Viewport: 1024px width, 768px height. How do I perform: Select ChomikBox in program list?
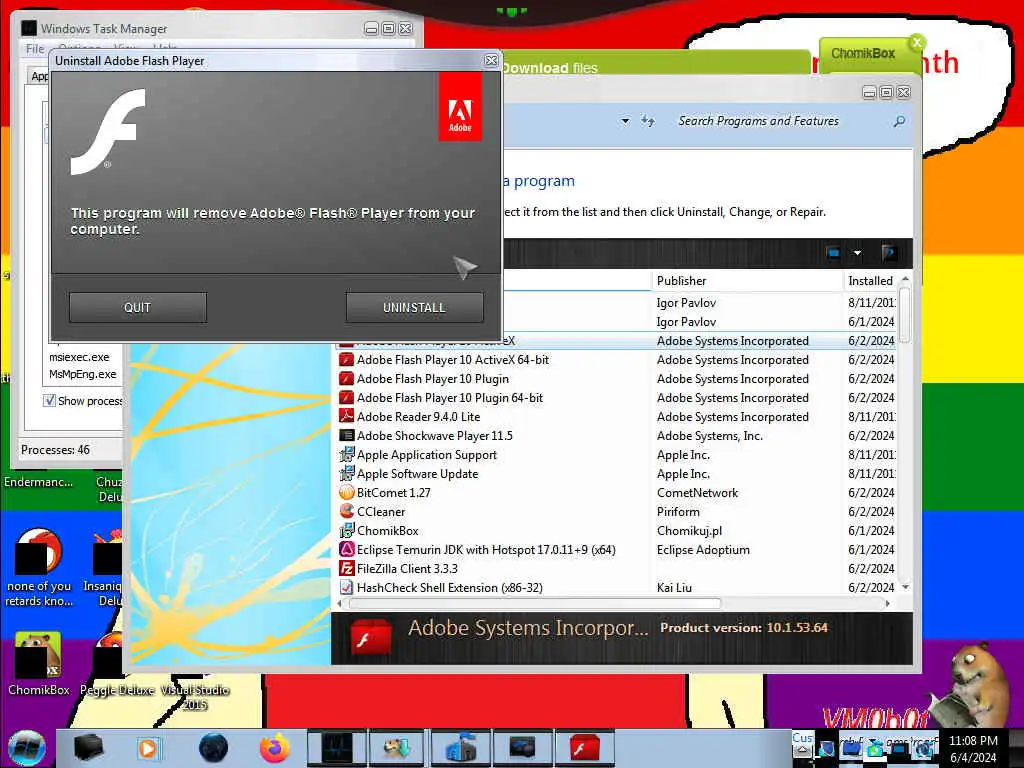pyautogui.click(x=616, y=530)
